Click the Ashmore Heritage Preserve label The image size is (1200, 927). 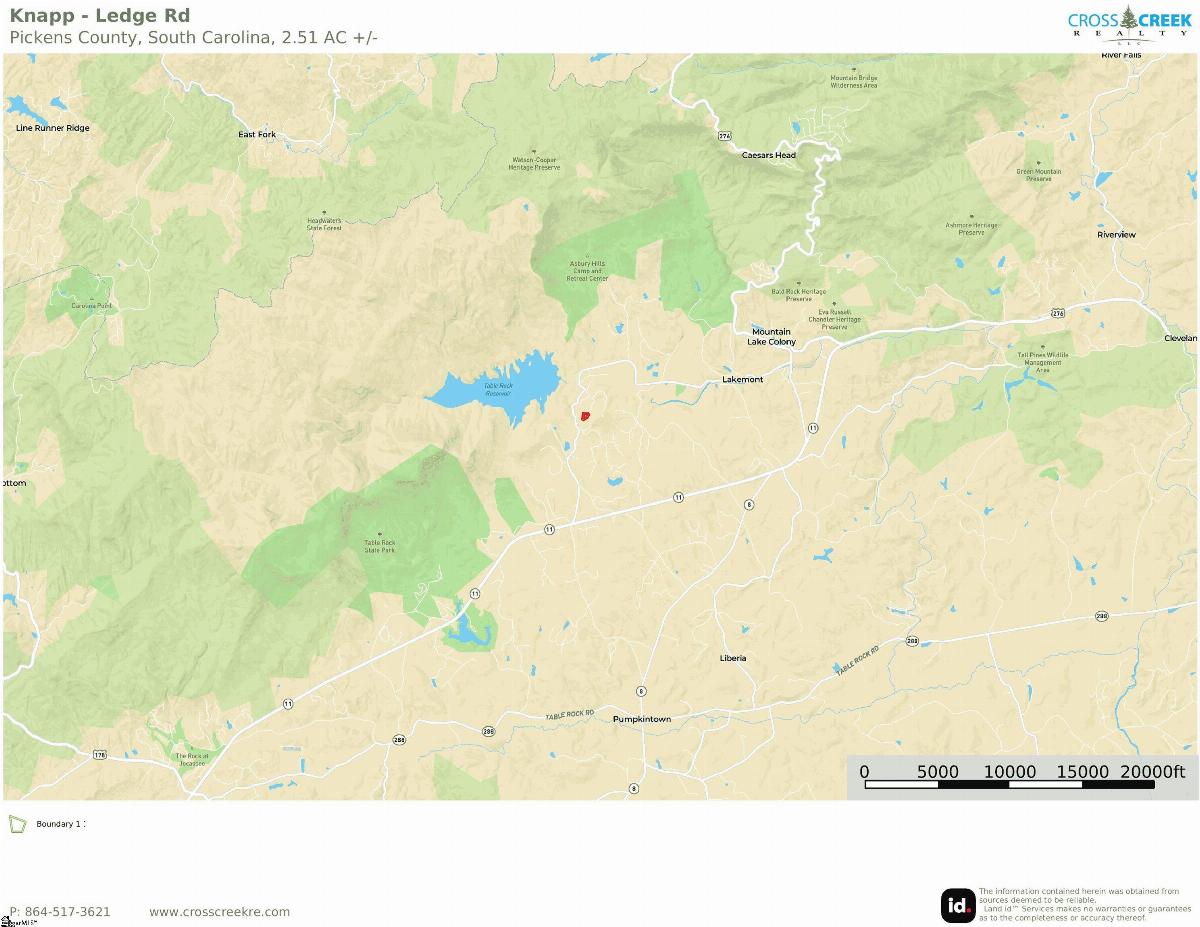(x=971, y=229)
